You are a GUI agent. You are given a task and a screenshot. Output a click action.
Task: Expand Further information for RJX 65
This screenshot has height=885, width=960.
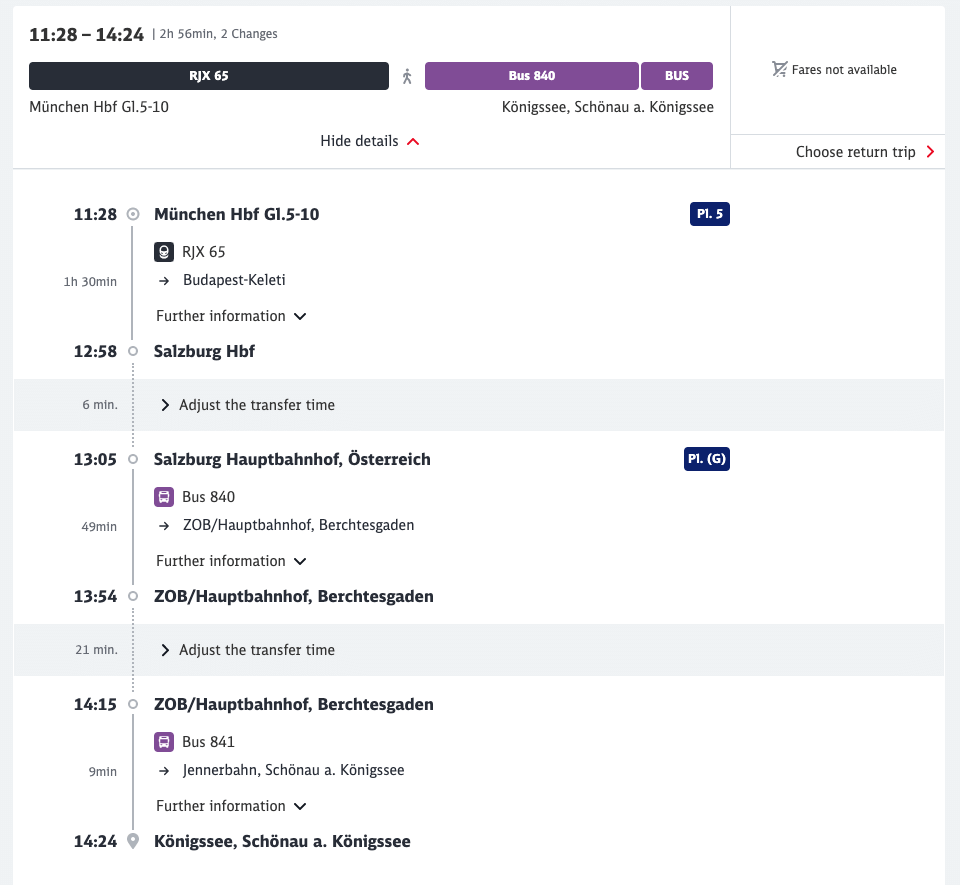(231, 316)
